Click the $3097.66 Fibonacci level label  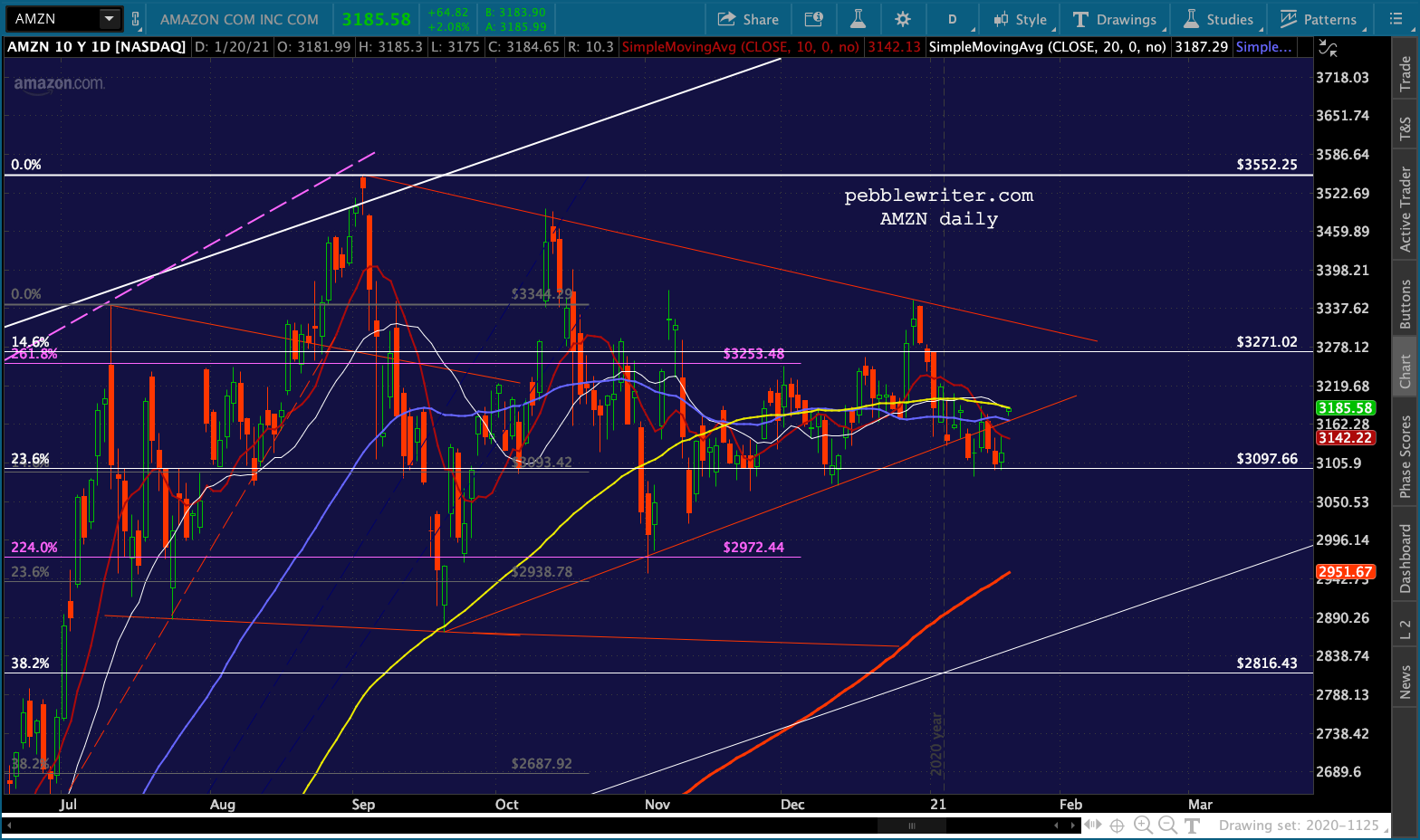click(x=1267, y=459)
